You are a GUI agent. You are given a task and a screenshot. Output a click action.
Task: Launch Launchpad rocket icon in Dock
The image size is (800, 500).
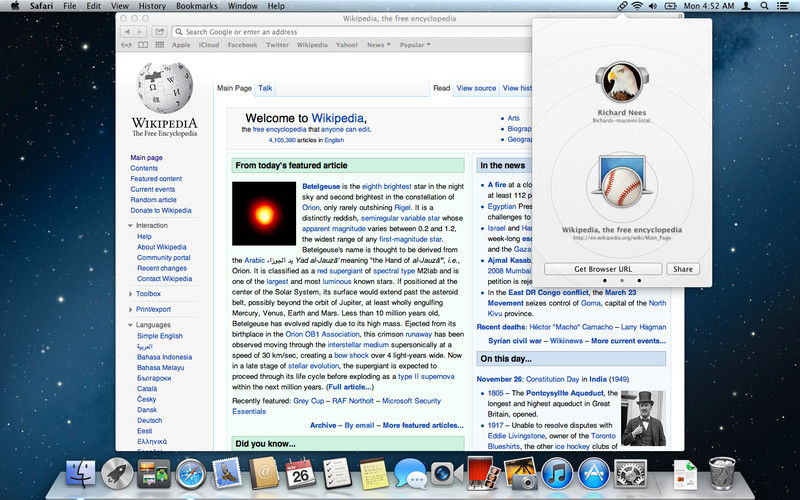click(117, 474)
